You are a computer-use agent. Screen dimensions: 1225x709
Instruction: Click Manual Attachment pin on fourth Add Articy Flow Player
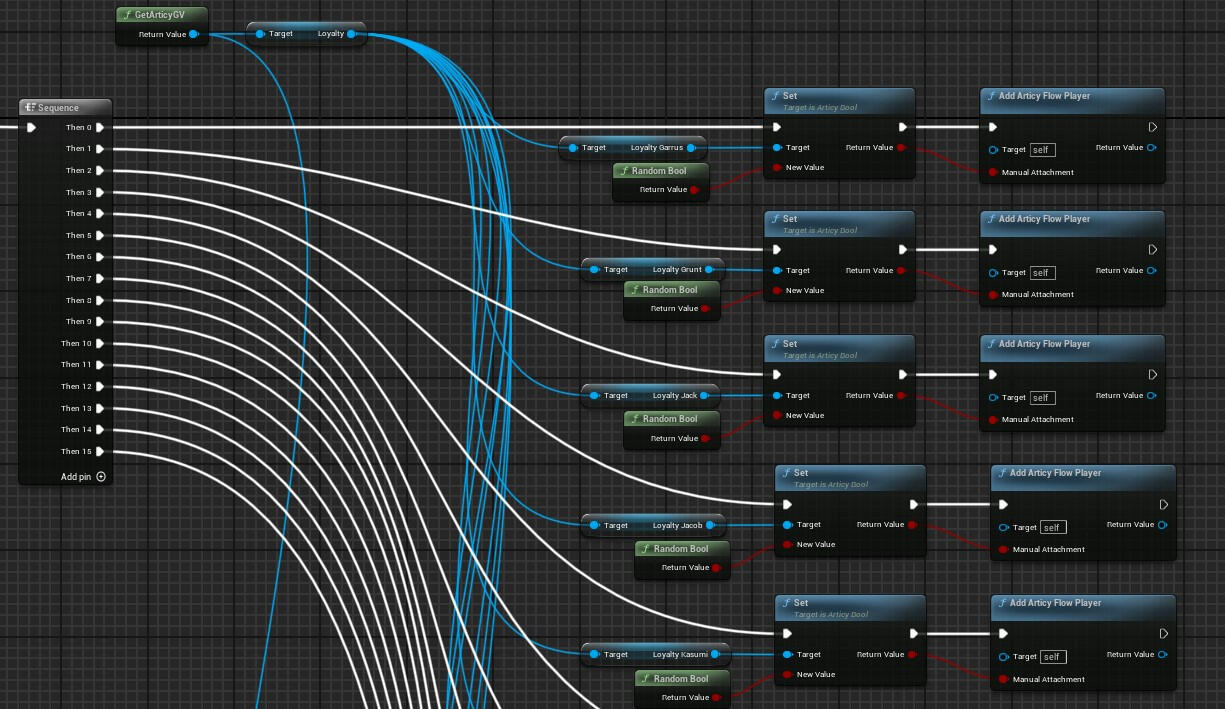[1004, 550]
